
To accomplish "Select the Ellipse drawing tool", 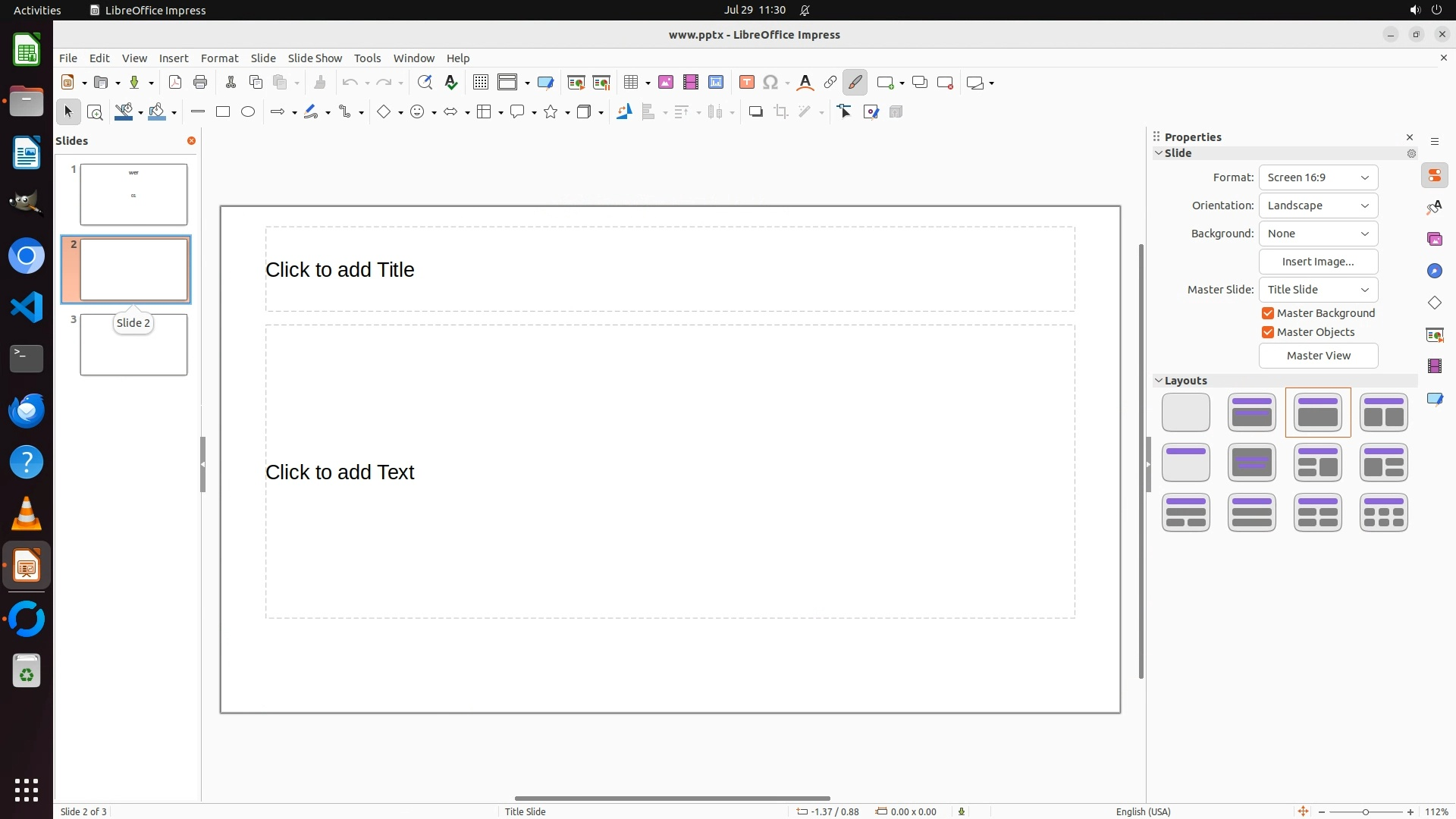I will [248, 112].
